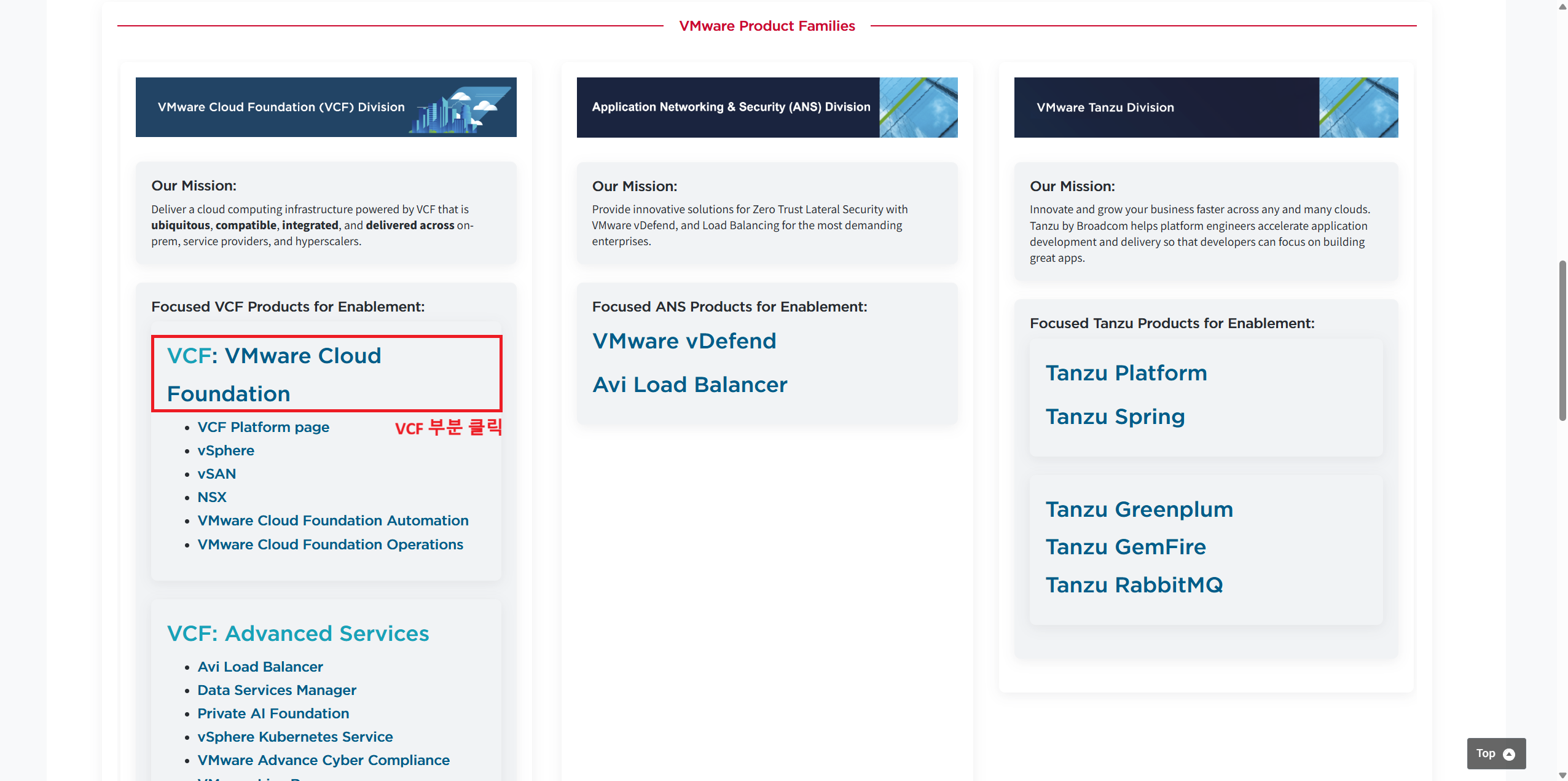Click the ANS Division banner image

766,107
